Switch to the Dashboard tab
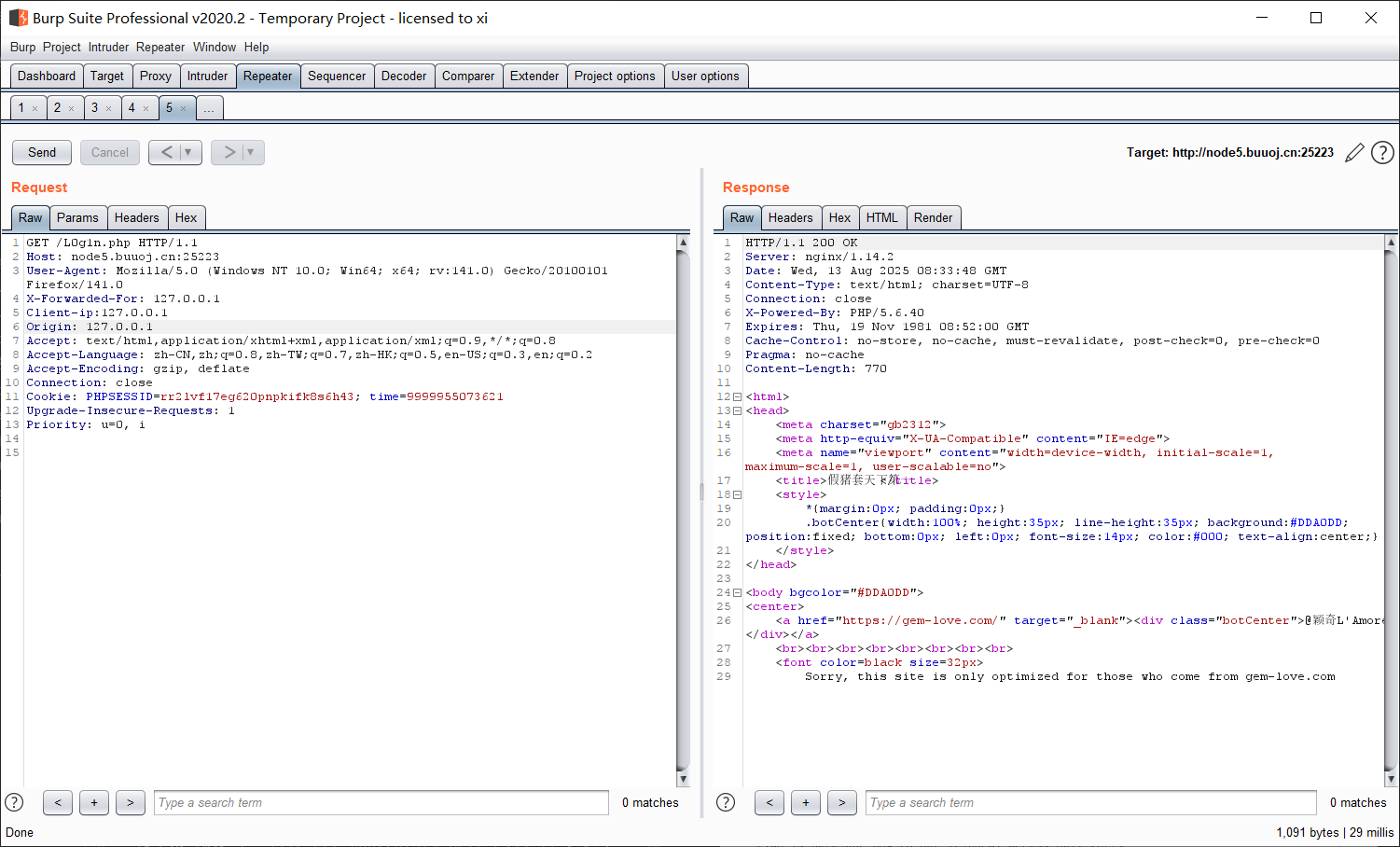The width and height of the screenshot is (1400, 847). 47,76
